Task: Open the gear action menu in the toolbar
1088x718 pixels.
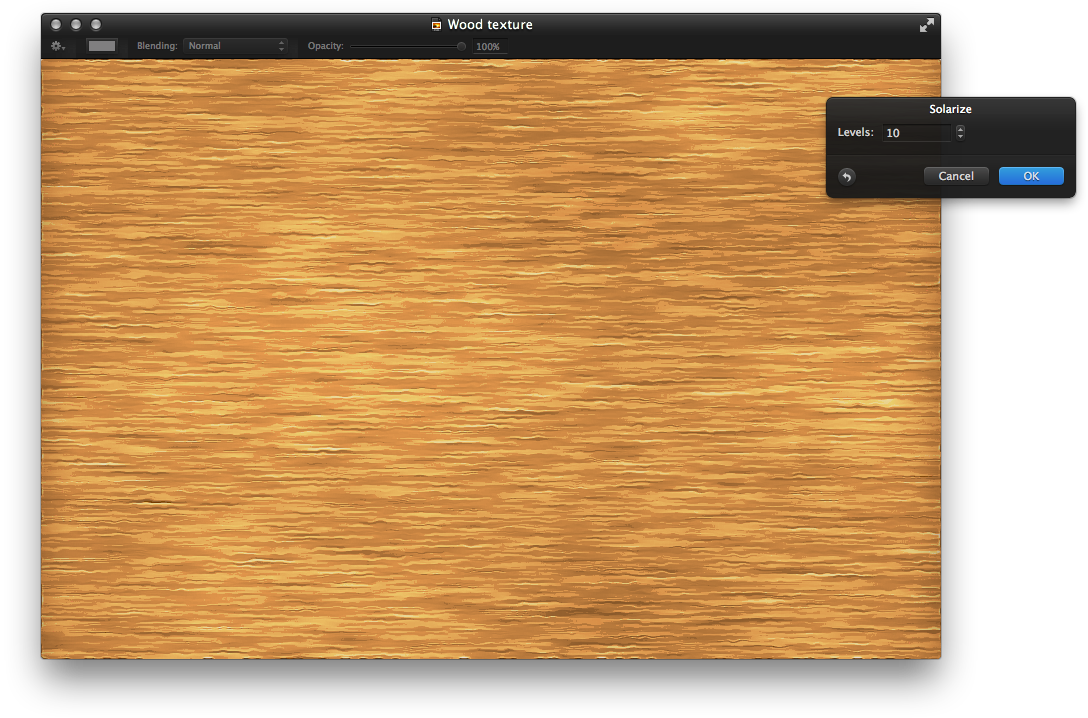Action: [54, 46]
